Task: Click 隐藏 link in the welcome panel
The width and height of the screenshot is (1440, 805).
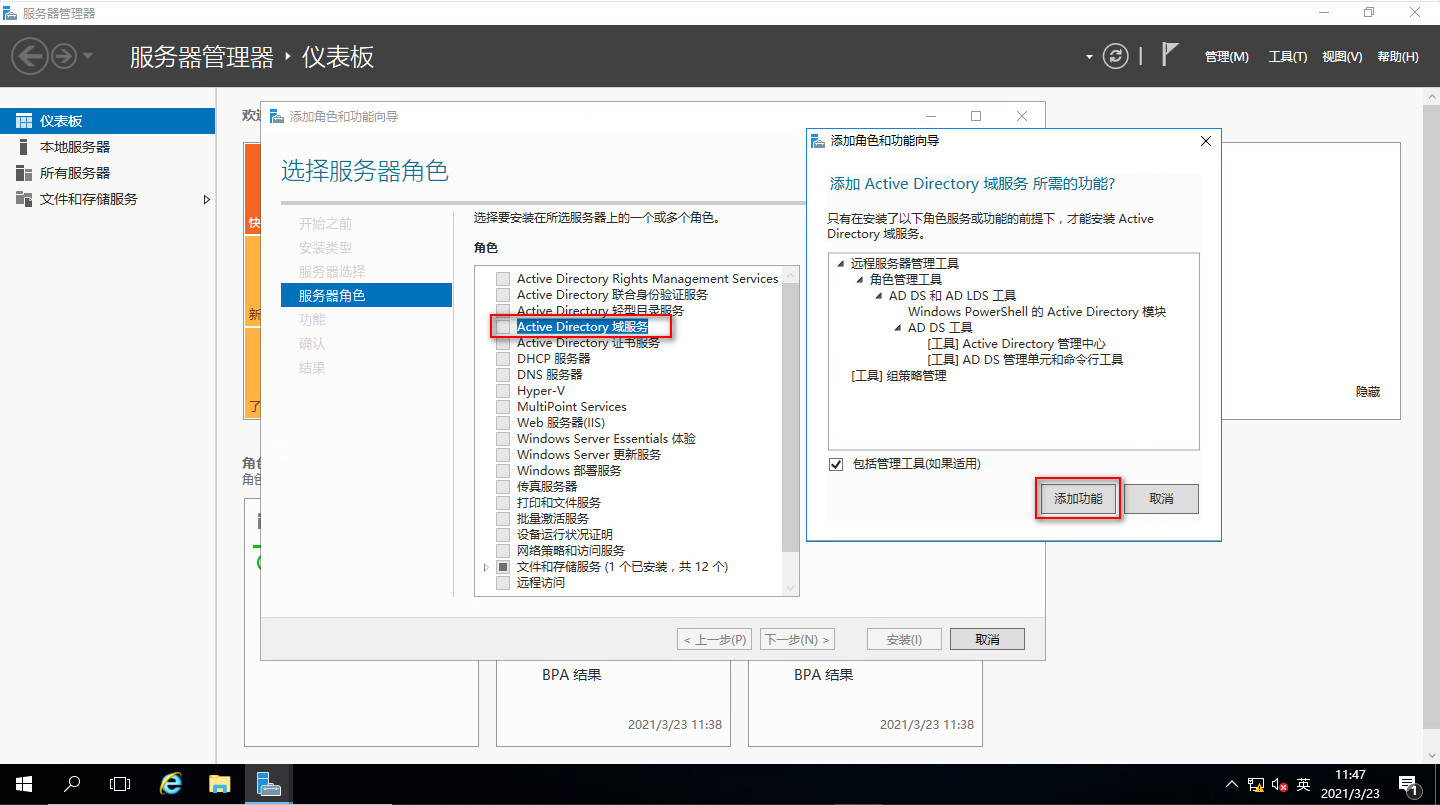Action: tap(1368, 392)
